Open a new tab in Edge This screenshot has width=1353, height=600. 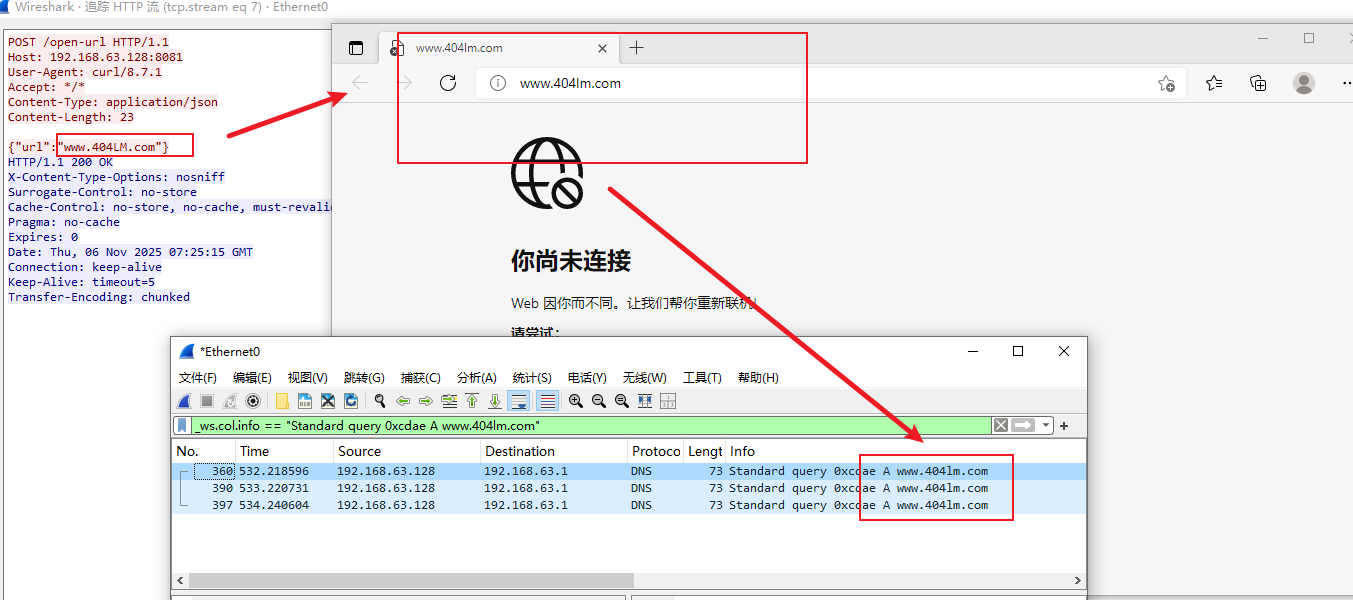click(x=637, y=48)
